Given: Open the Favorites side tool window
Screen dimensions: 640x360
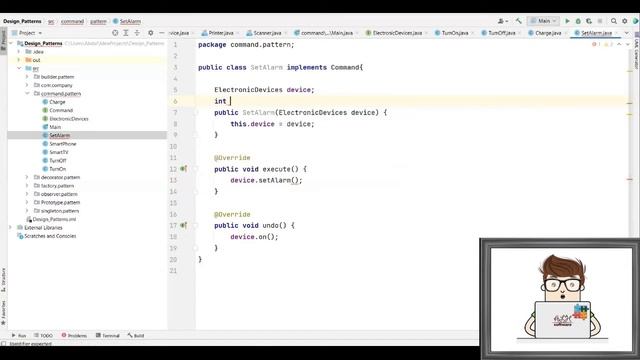Looking at the screenshot, I should [3, 313].
